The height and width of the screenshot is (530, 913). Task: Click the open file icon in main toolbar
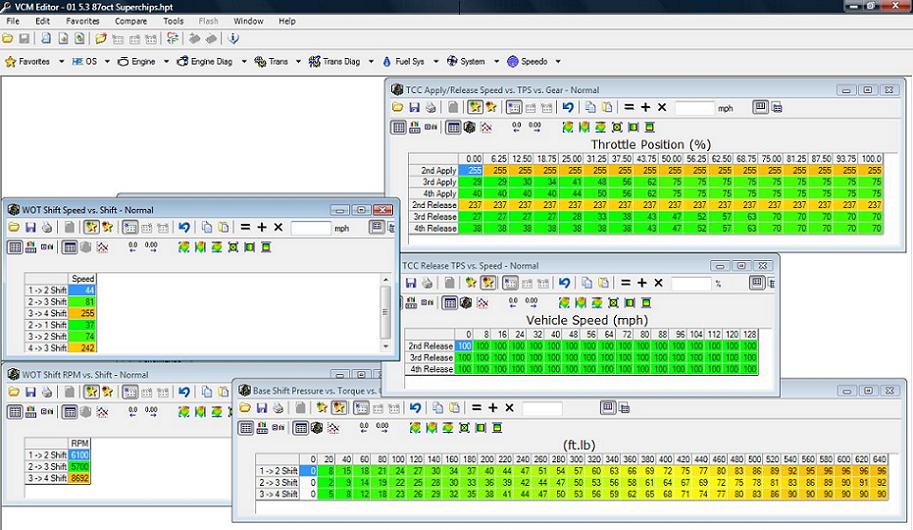tap(8, 39)
